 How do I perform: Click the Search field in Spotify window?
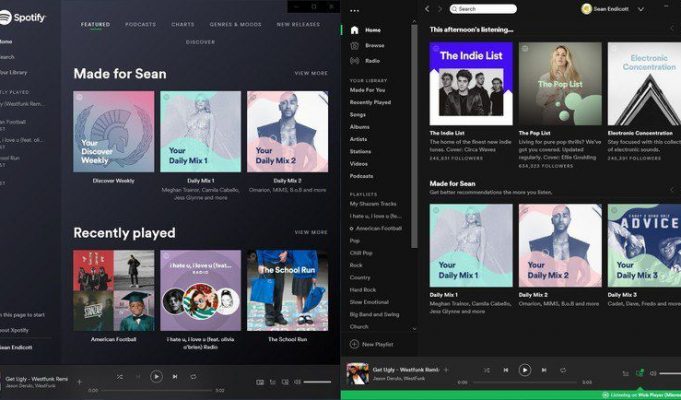[x=483, y=9]
